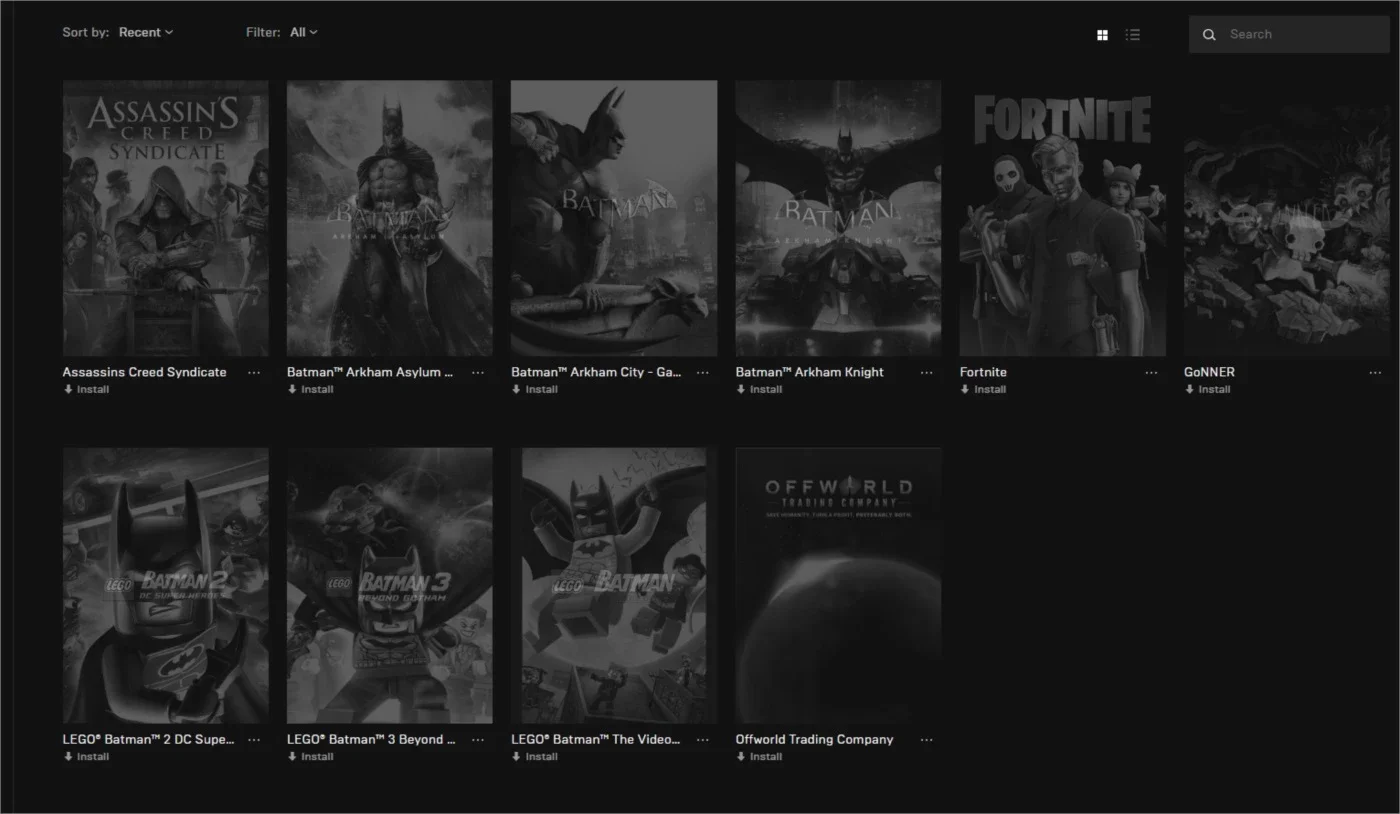
Task: Install LEGO Batman 2 DC Super Heroes
Action: 86,757
